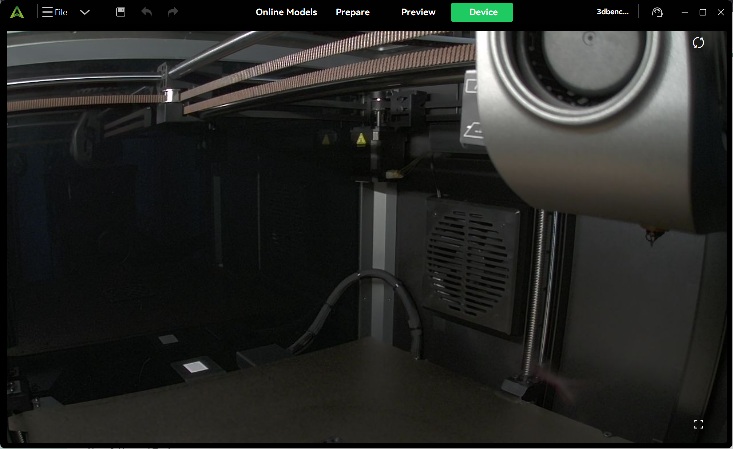This screenshot has height=449, width=733.
Task: Open the Preview tab
Action: tap(418, 12)
